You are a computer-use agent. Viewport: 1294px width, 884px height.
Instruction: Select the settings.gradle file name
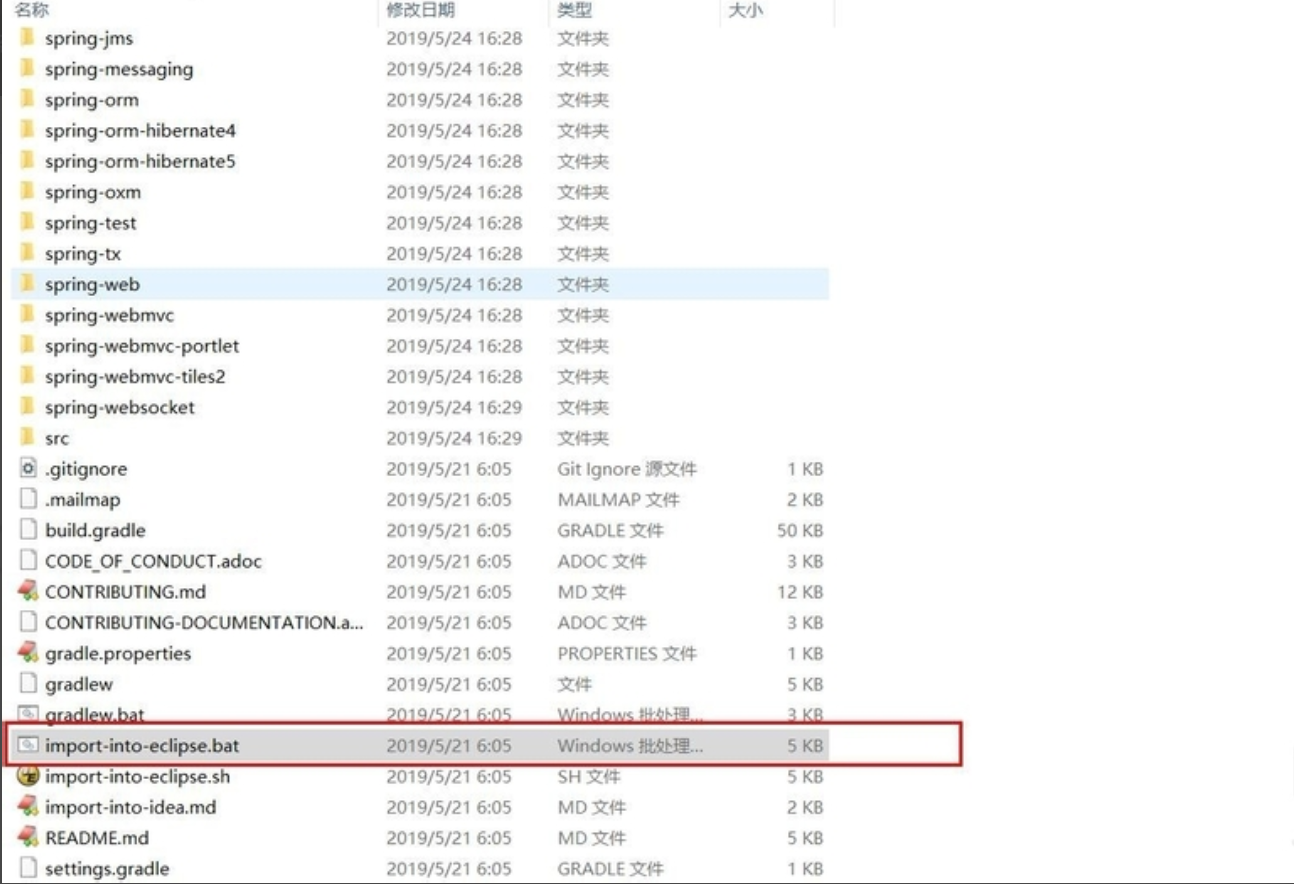coord(107,869)
